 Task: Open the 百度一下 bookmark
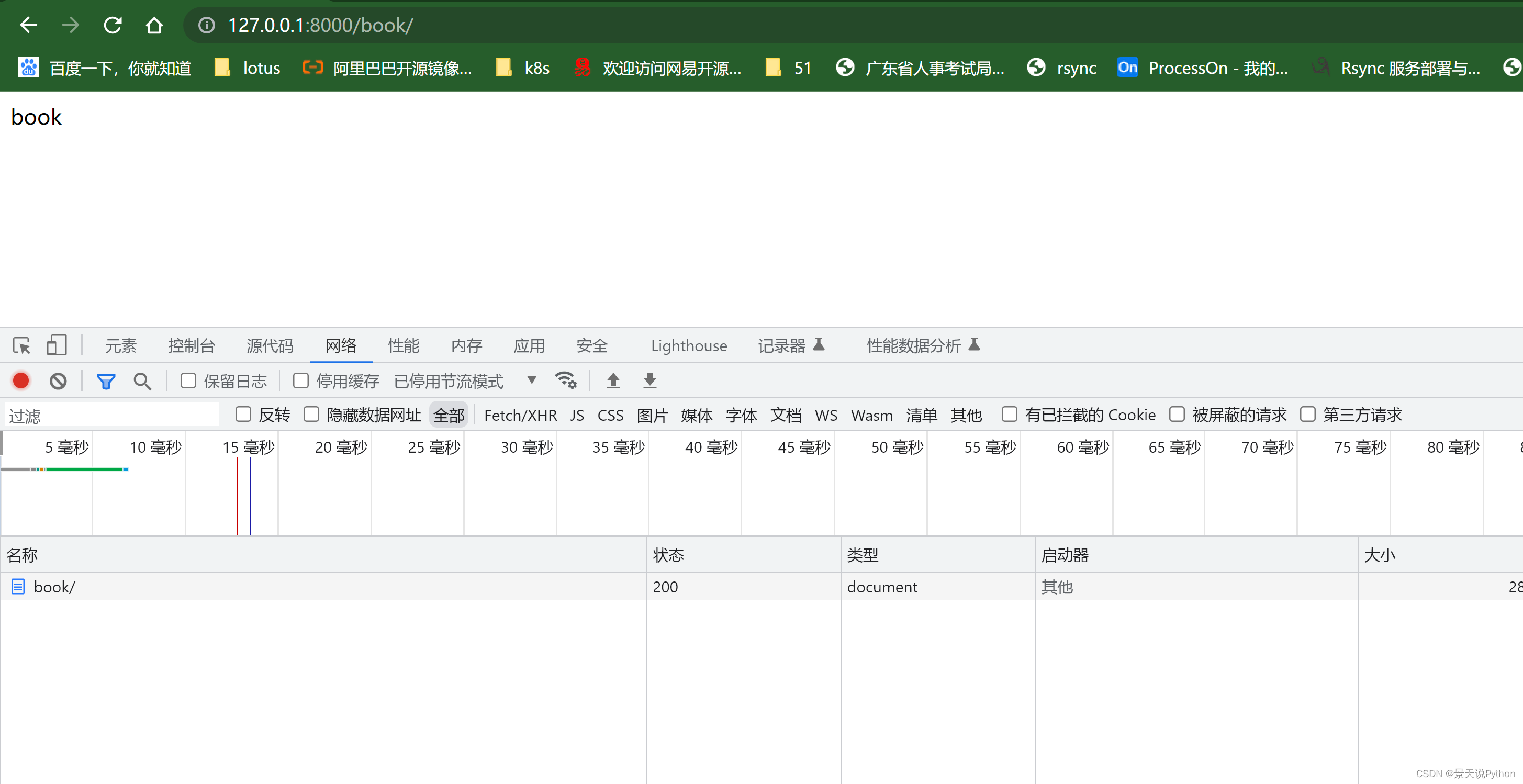click(x=105, y=68)
